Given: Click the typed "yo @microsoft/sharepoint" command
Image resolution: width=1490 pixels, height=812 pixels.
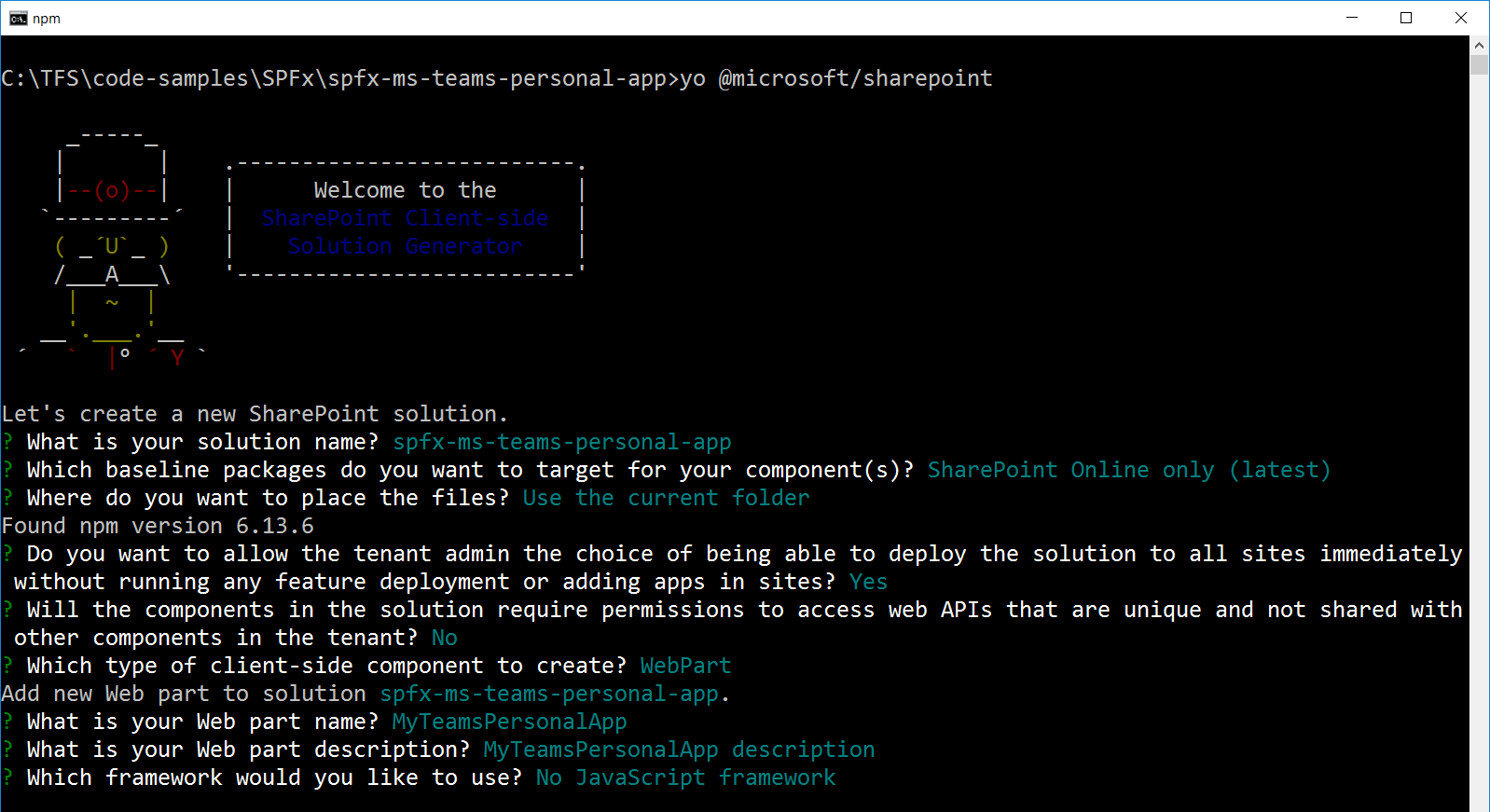Looking at the screenshot, I should (835, 78).
